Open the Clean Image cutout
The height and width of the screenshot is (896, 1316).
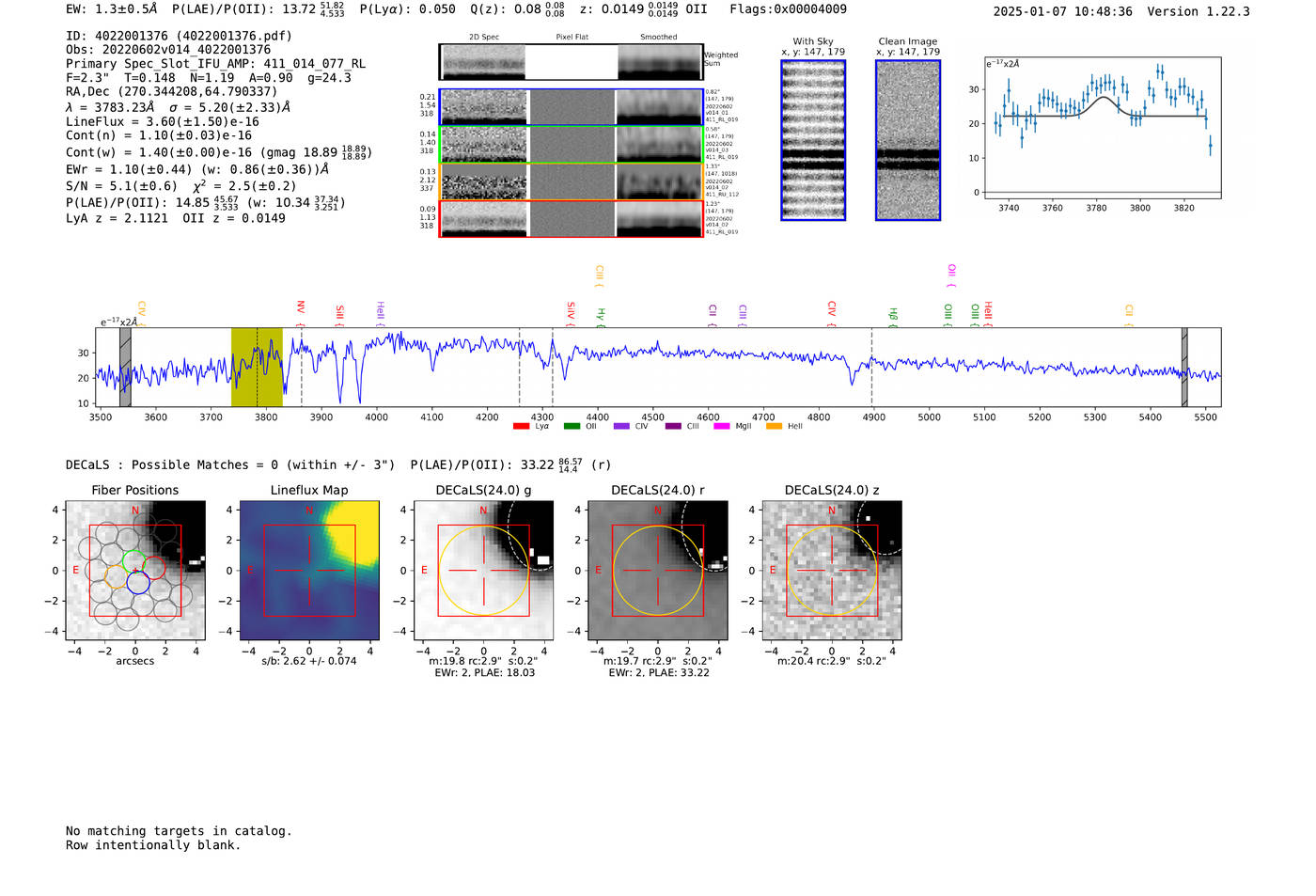coord(908,140)
